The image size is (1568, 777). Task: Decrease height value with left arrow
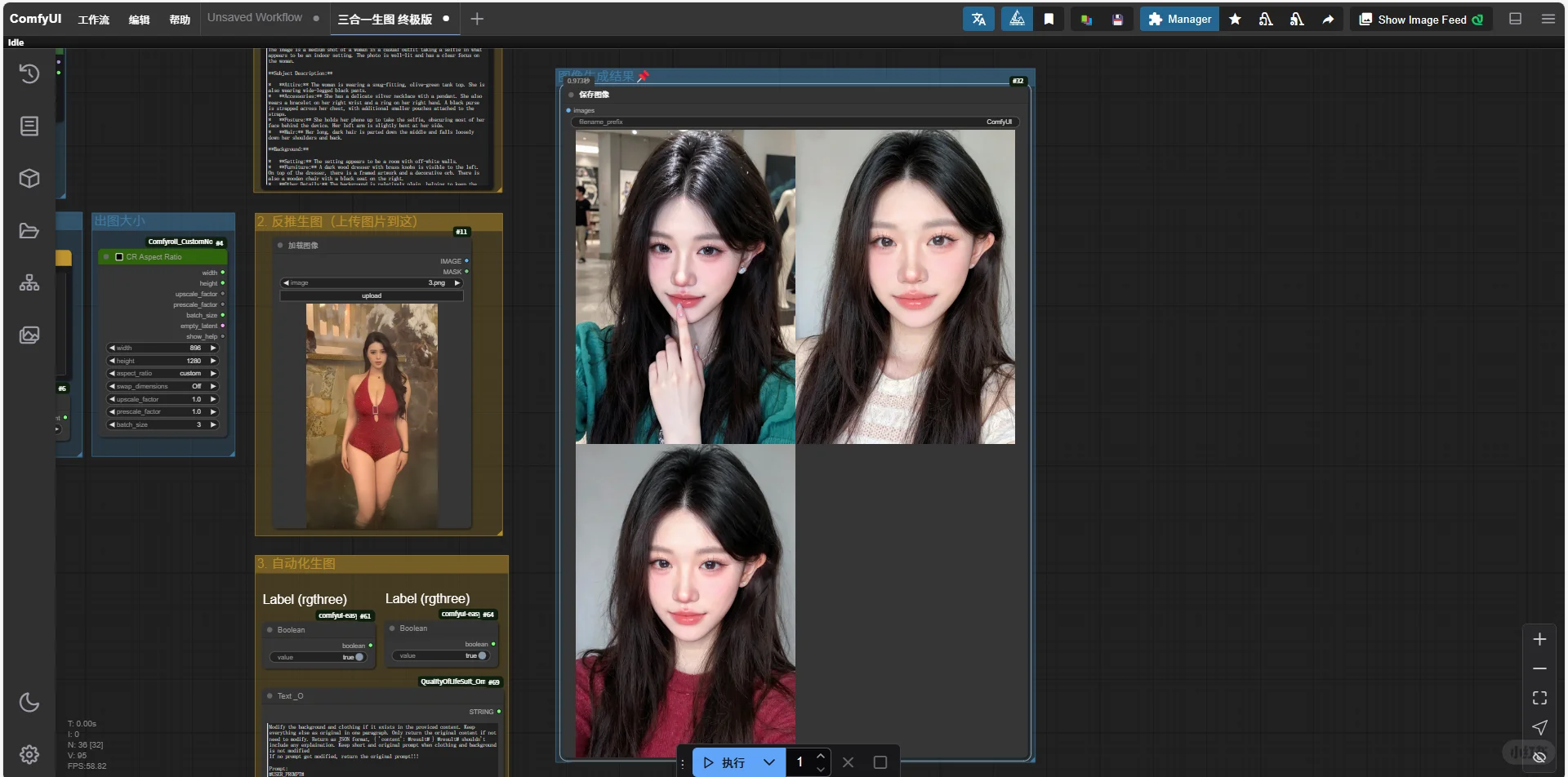tap(112, 361)
